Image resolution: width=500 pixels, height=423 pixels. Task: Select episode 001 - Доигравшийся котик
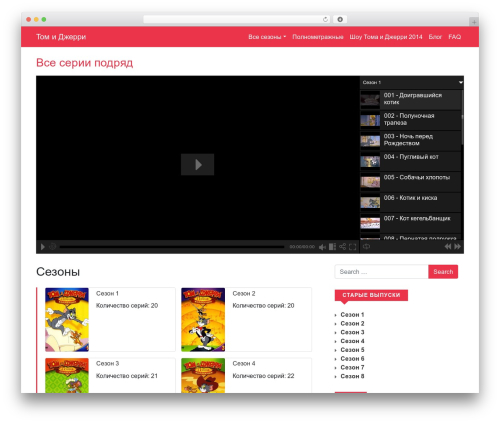[411, 99]
